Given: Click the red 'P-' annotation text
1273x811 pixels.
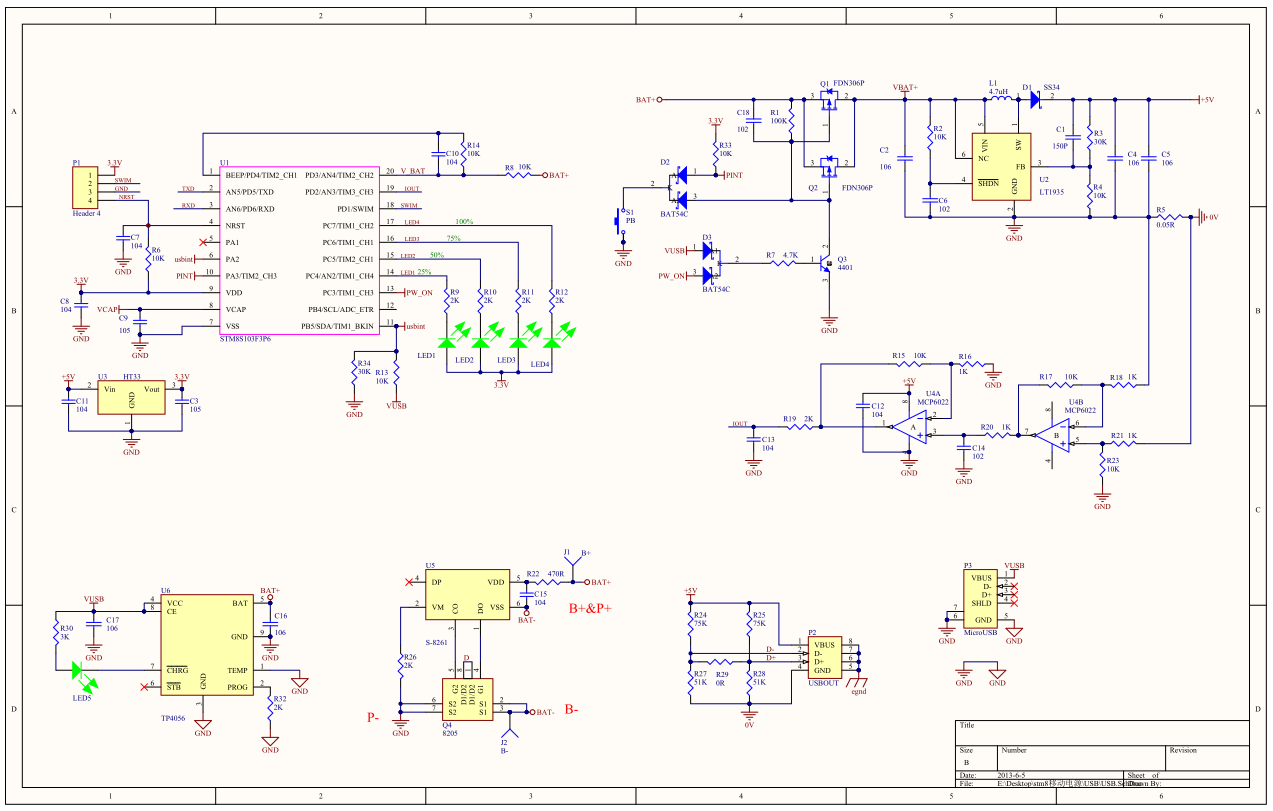Looking at the screenshot, I should [x=372, y=717].
